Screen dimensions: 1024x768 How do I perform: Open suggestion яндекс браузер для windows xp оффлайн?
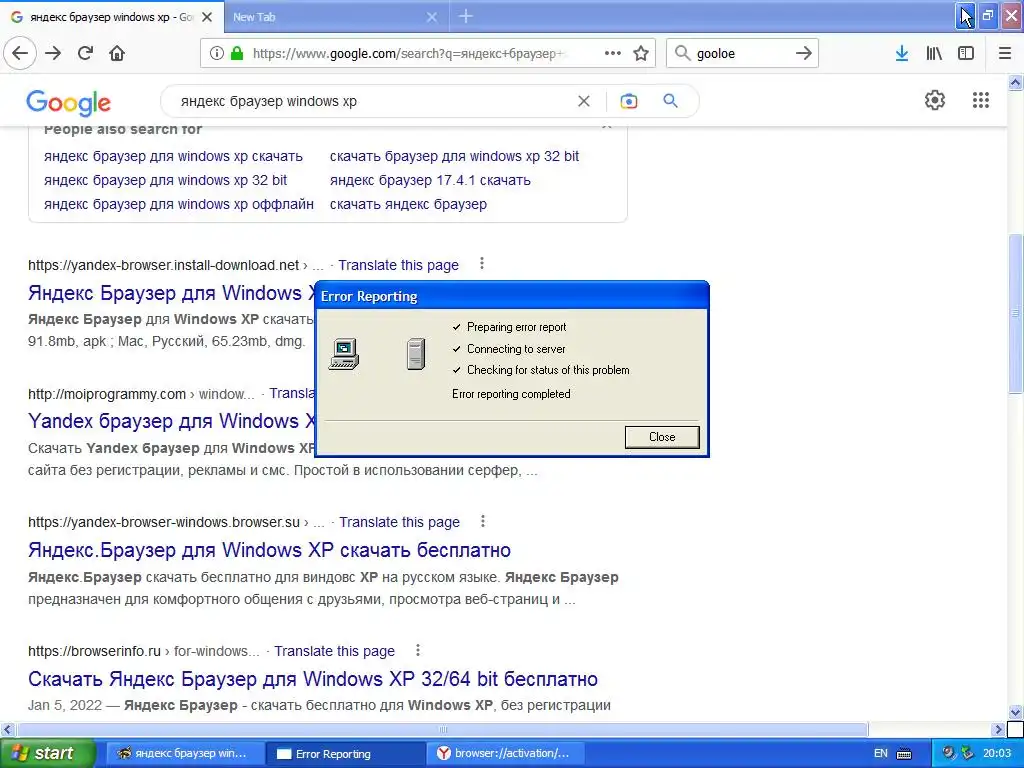pos(178,204)
